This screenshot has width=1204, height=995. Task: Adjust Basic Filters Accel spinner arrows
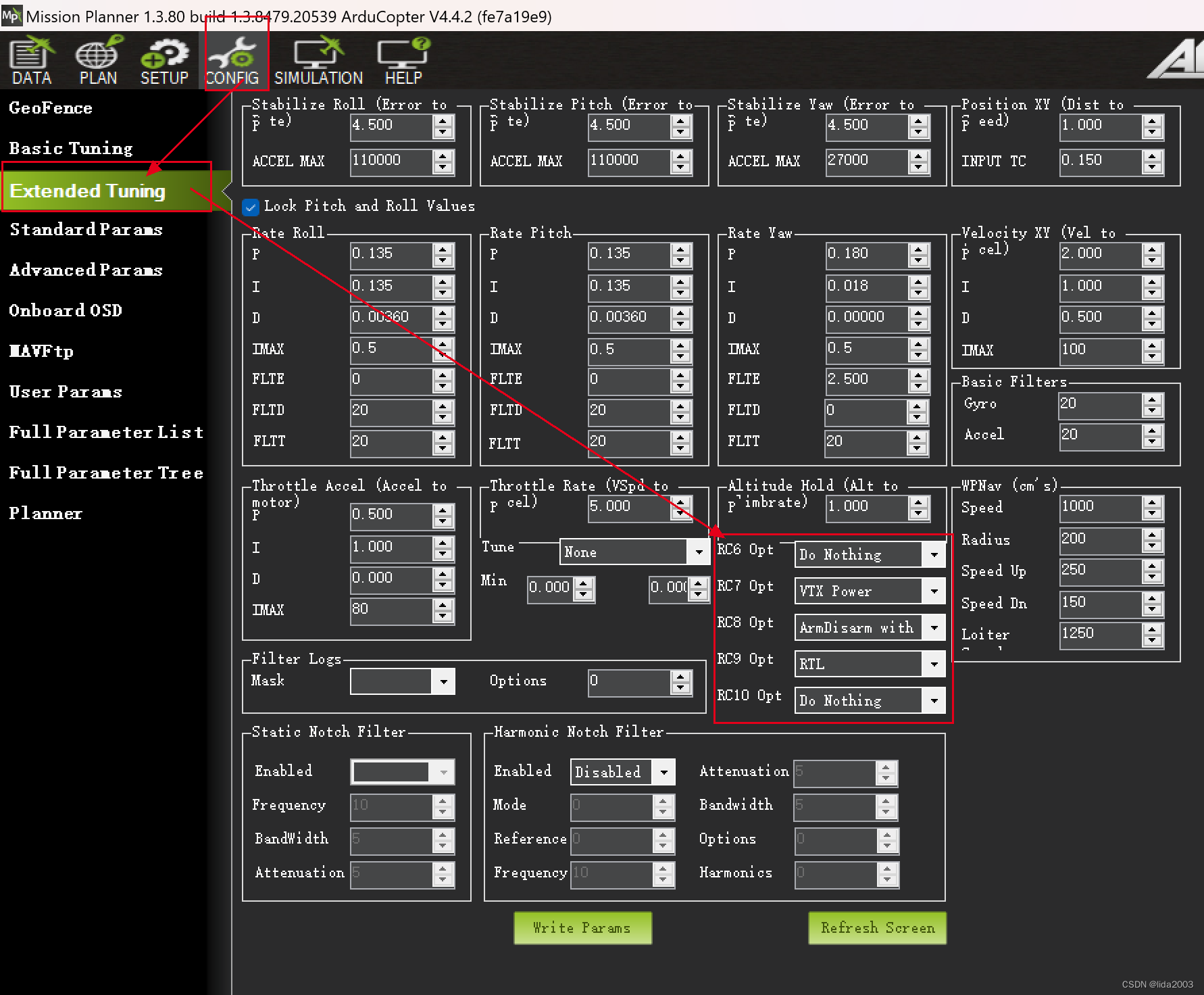(1153, 436)
